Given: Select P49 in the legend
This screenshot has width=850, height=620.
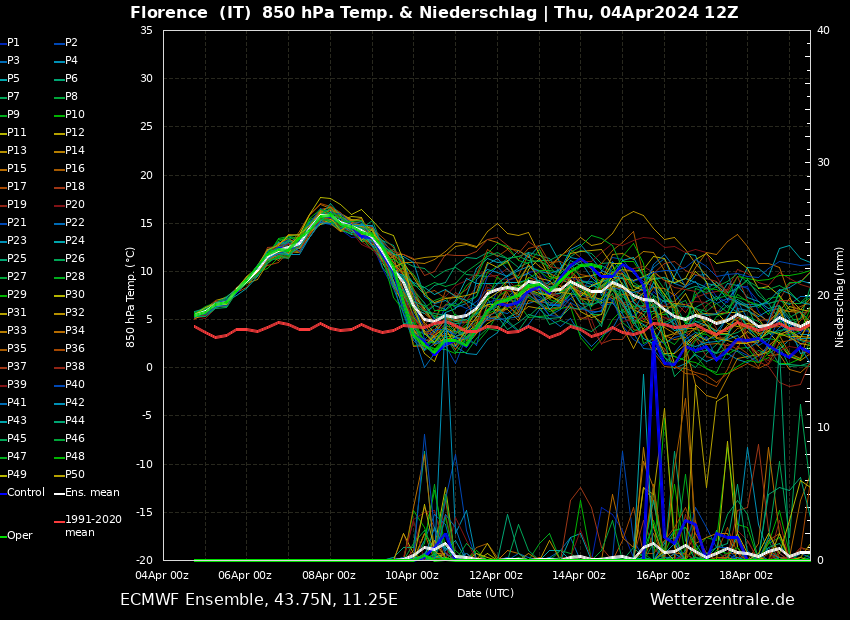Looking at the screenshot, I should (x=13, y=474).
